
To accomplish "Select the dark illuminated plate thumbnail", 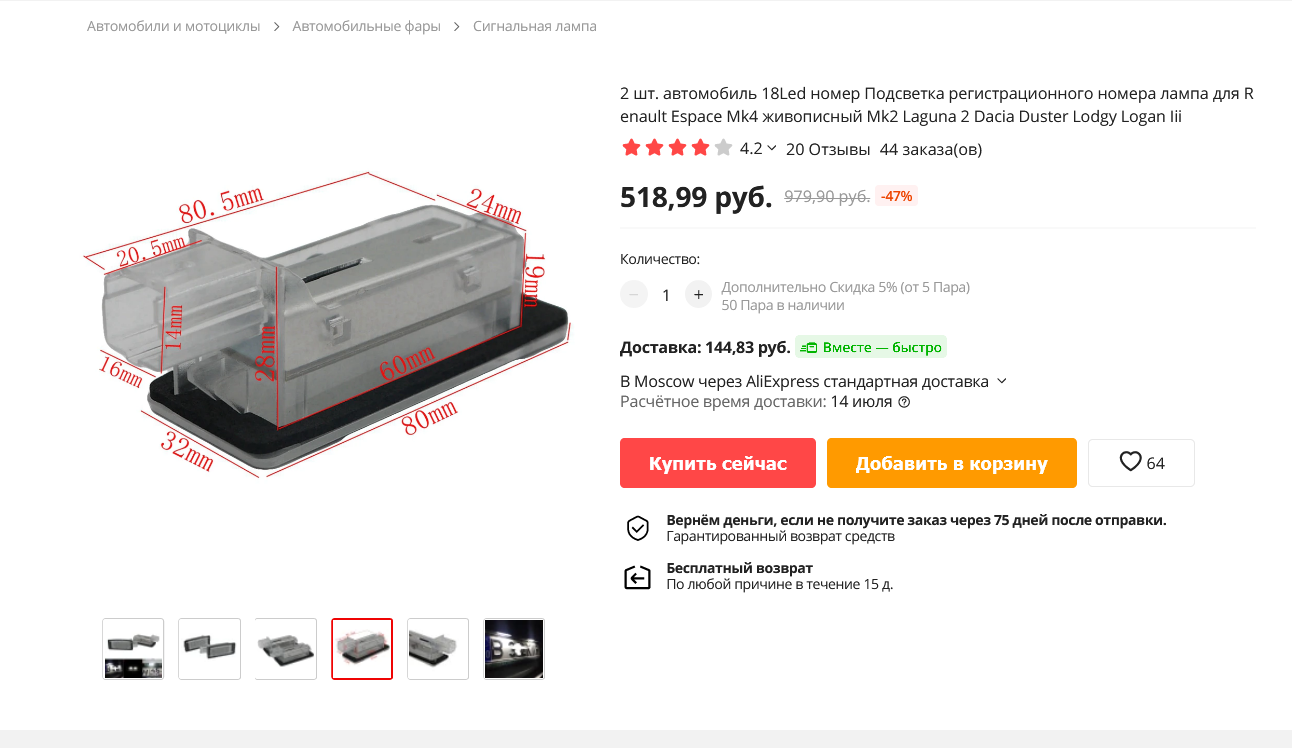I will [514, 649].
